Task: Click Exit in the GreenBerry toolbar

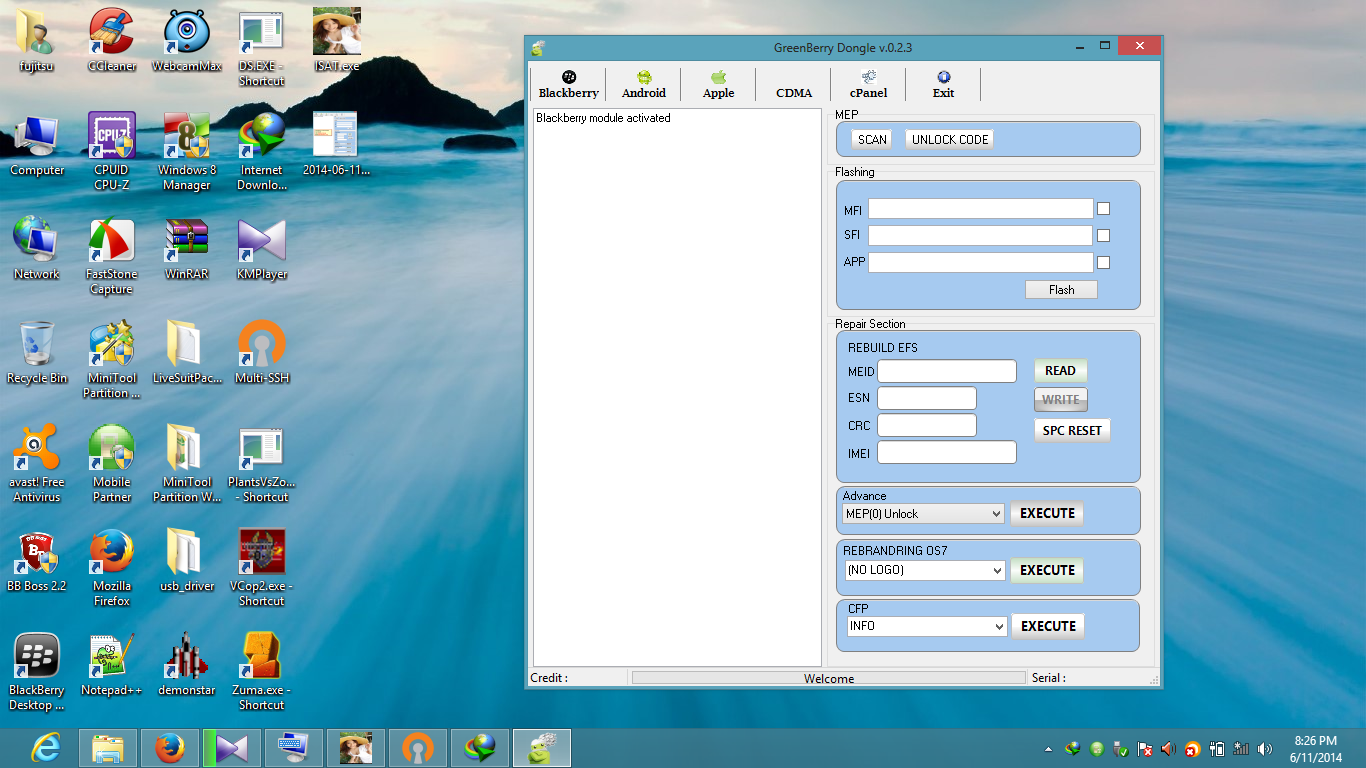Action: pyautogui.click(x=943, y=85)
